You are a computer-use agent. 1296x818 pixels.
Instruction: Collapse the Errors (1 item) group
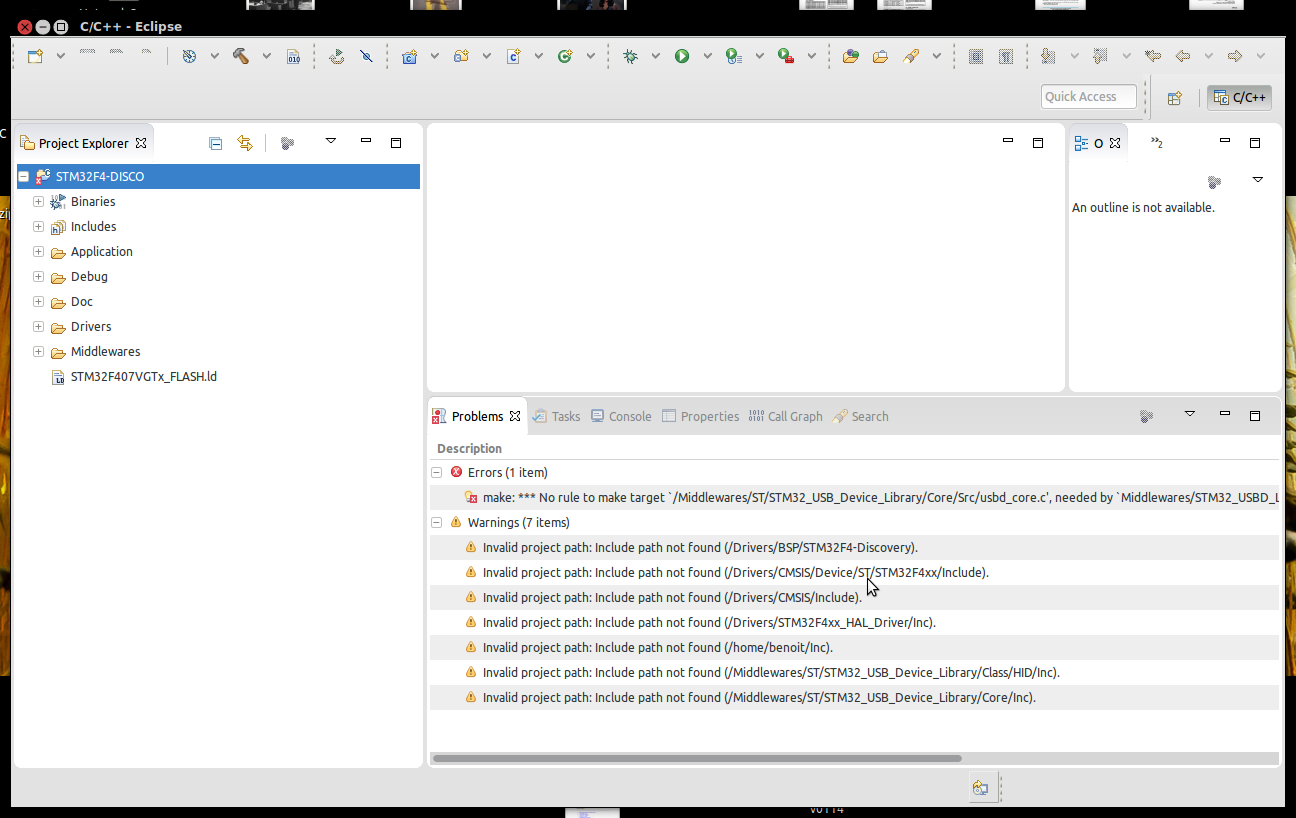pyautogui.click(x=436, y=472)
